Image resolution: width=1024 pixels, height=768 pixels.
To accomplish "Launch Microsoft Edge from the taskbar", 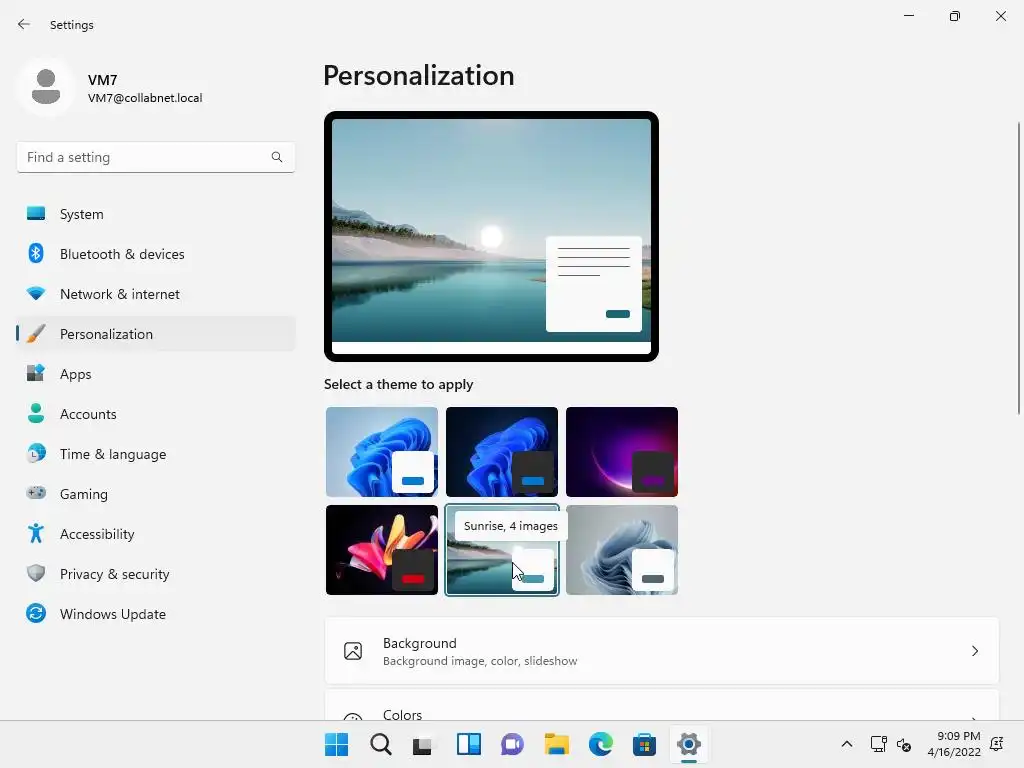I will click(601, 744).
